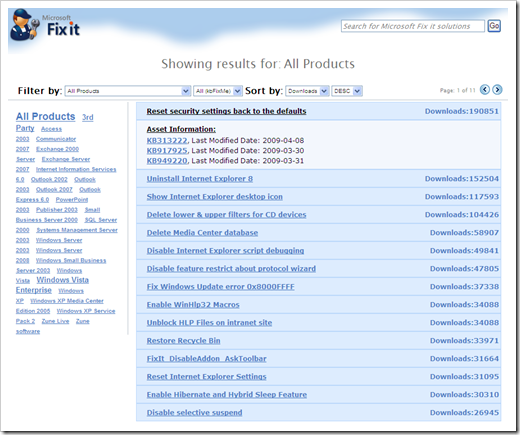Filter by Outlook Express 6.0 in sidebar
Screen dimensions: 520x435
click(x=32, y=200)
